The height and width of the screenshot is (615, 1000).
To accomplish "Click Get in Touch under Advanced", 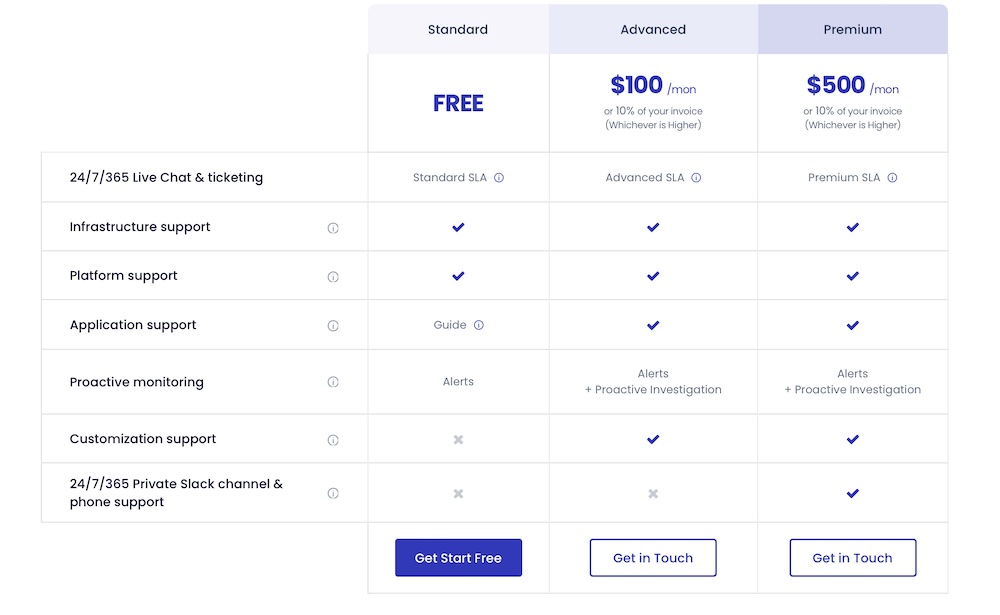I will [x=653, y=558].
